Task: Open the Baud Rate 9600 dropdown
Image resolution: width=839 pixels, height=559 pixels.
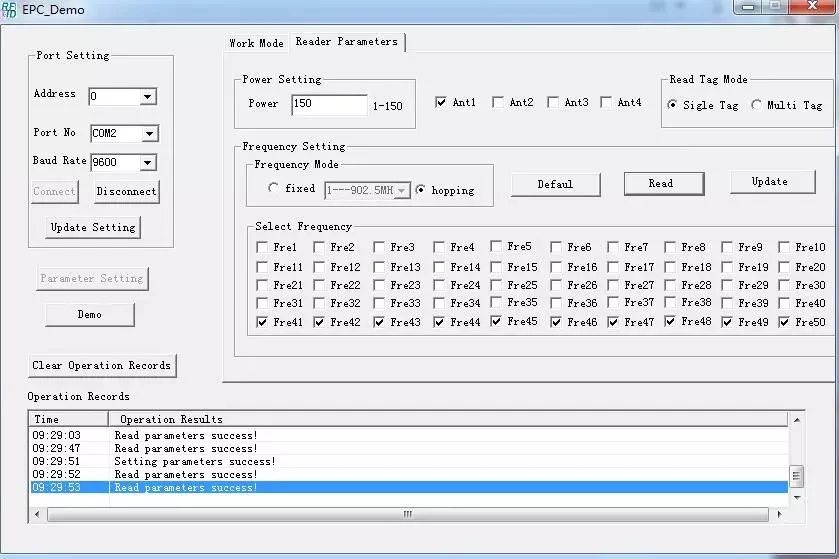Action: click(x=147, y=163)
